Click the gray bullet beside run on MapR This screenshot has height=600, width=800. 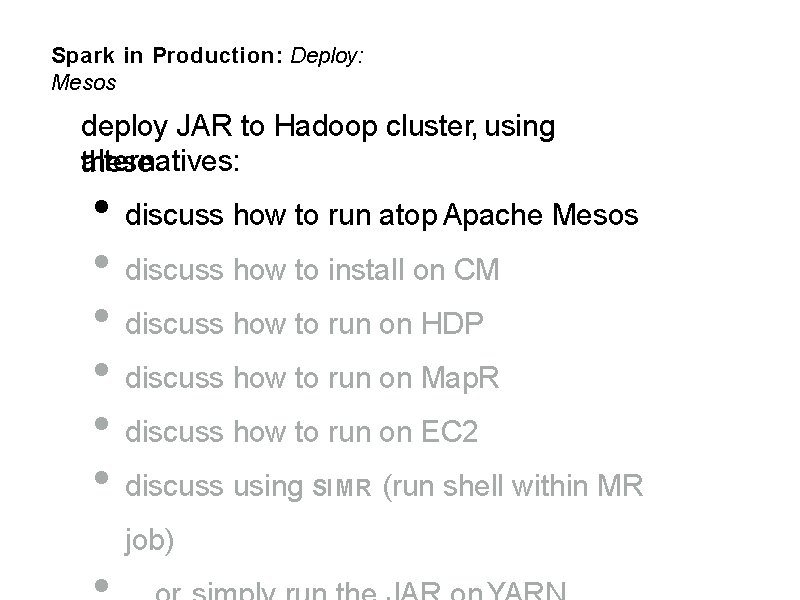102,369
